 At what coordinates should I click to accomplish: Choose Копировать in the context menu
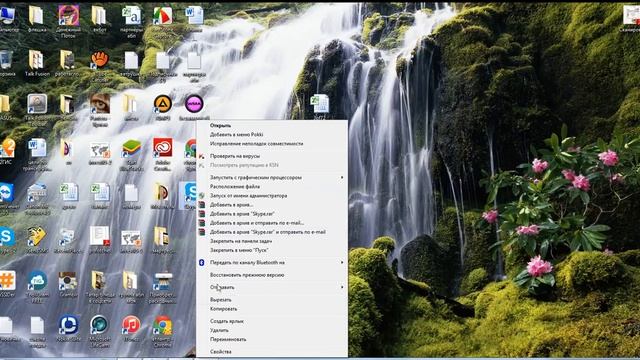(223, 309)
